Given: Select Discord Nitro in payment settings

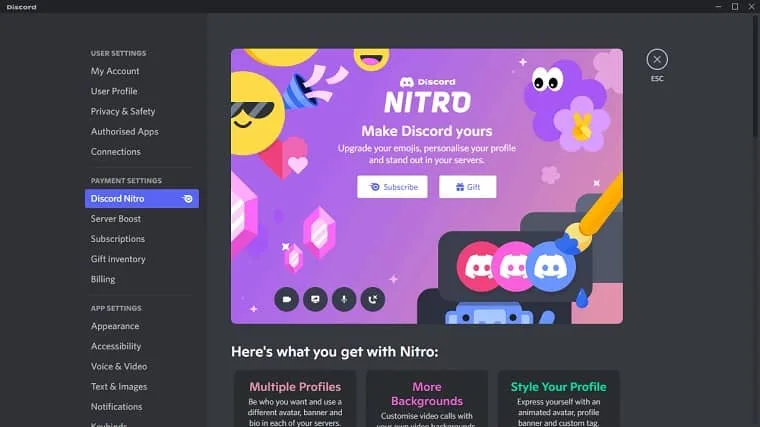Looking at the screenshot, I should [x=142, y=199].
